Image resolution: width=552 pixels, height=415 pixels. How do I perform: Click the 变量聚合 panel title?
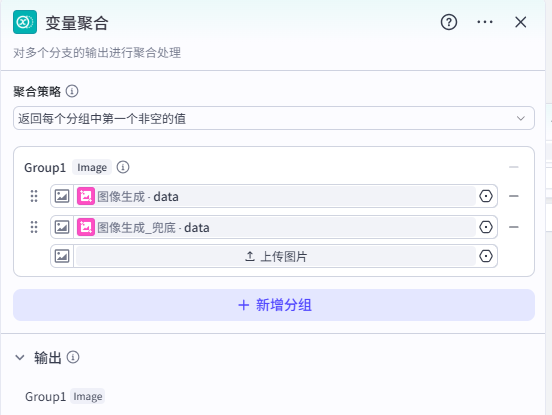pyautogui.click(x=77, y=23)
